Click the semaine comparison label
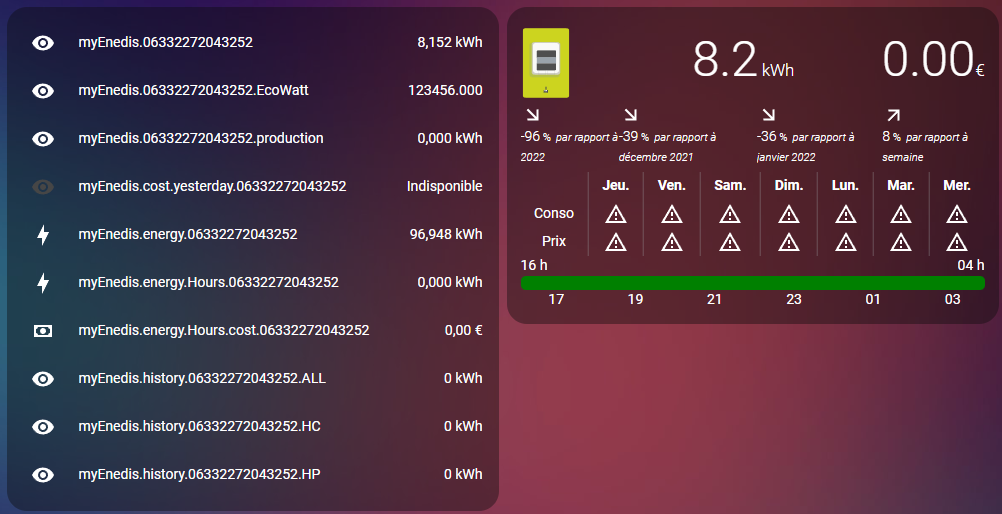 click(x=902, y=157)
